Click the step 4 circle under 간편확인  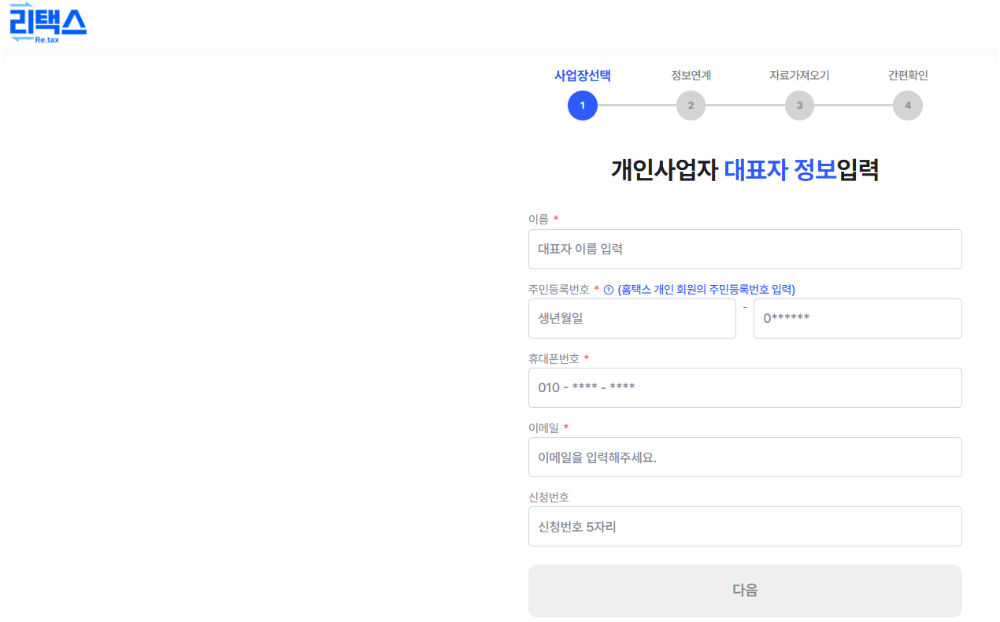(908, 105)
